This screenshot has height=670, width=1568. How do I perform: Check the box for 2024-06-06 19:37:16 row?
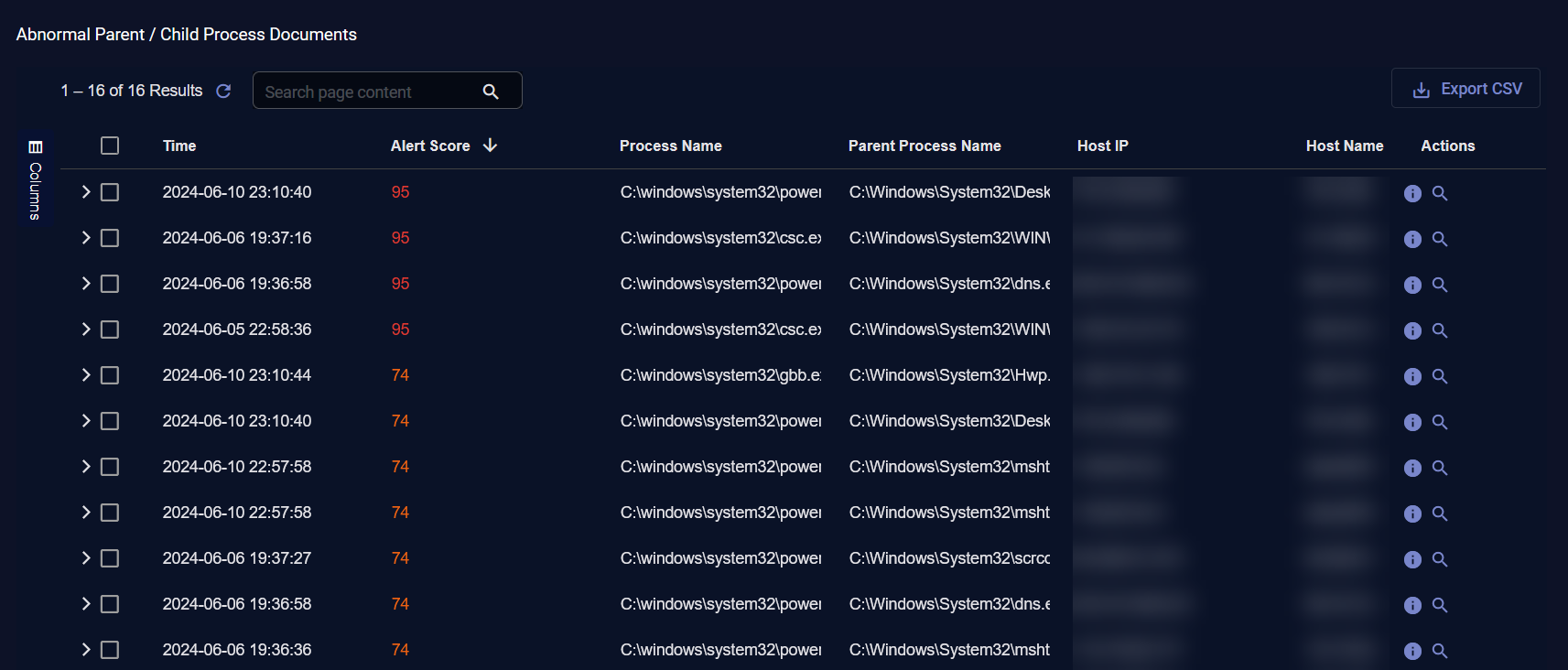[110, 238]
